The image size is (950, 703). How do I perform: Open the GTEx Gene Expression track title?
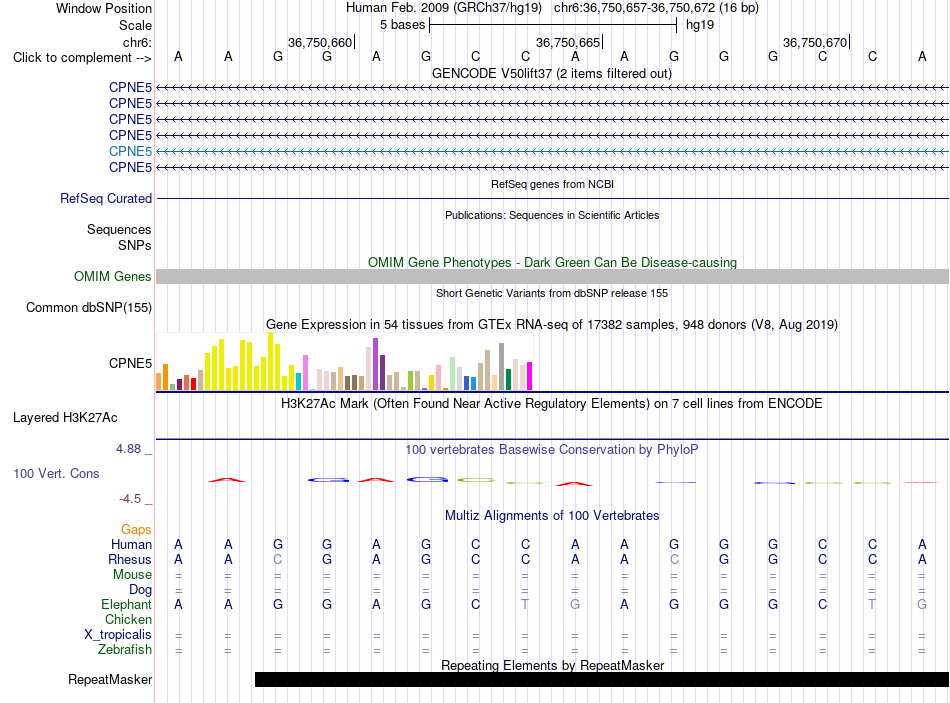tap(552, 324)
